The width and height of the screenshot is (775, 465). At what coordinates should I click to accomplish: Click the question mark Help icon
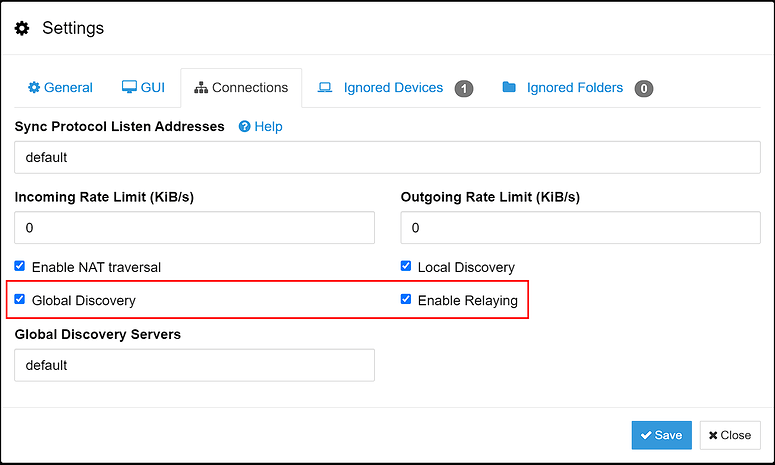click(244, 127)
